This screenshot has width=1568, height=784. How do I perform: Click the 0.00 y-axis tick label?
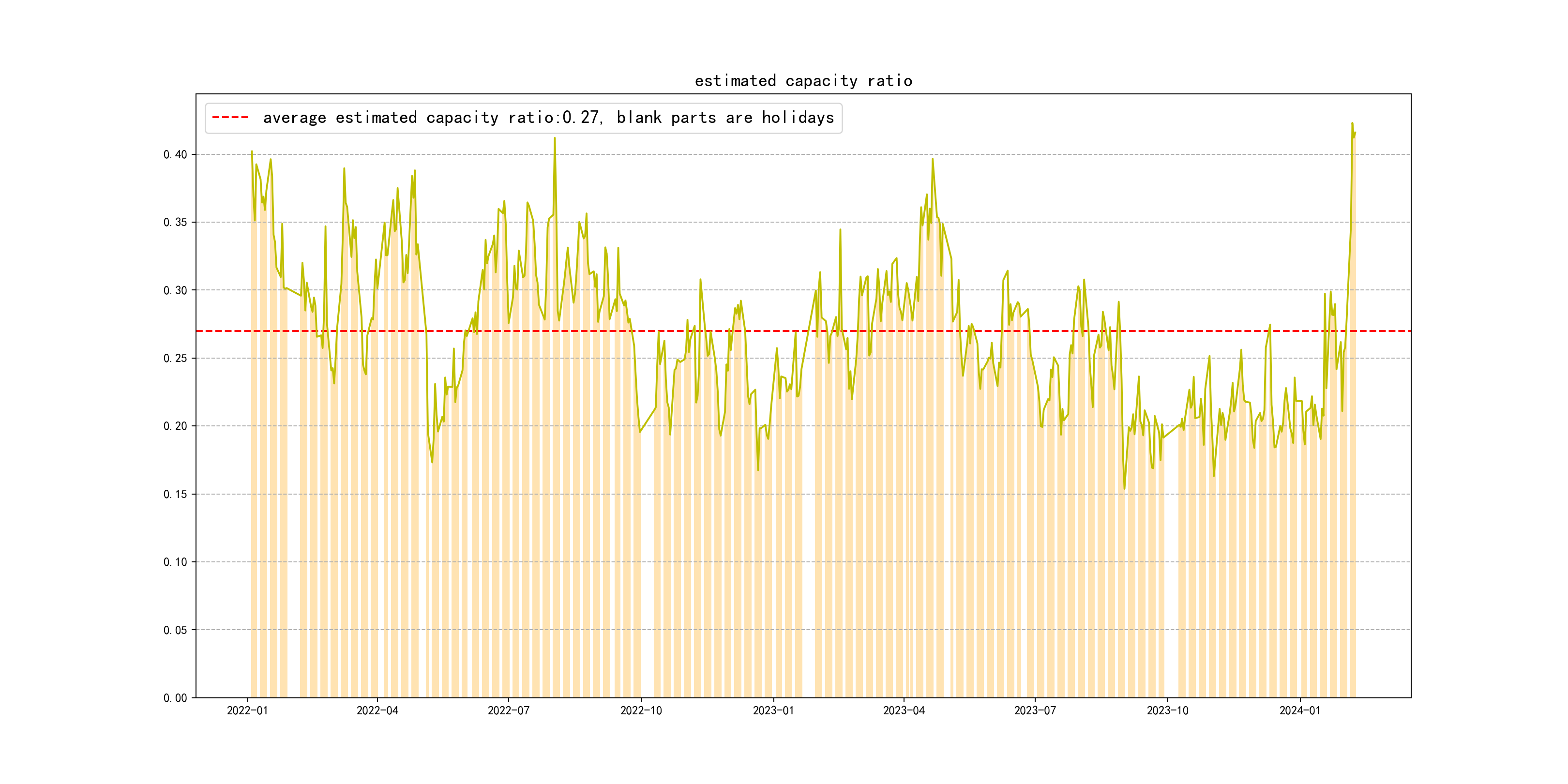[175, 697]
